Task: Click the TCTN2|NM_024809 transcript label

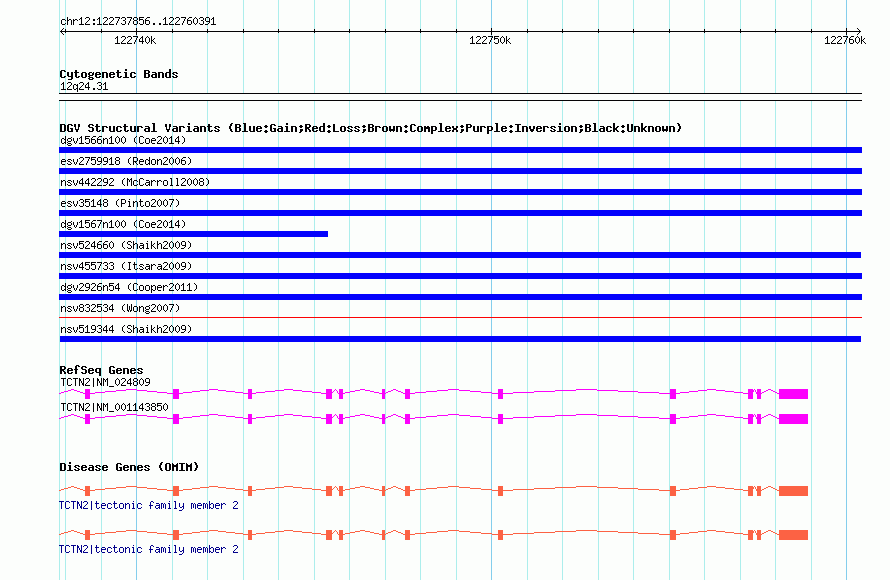Action: (106, 383)
